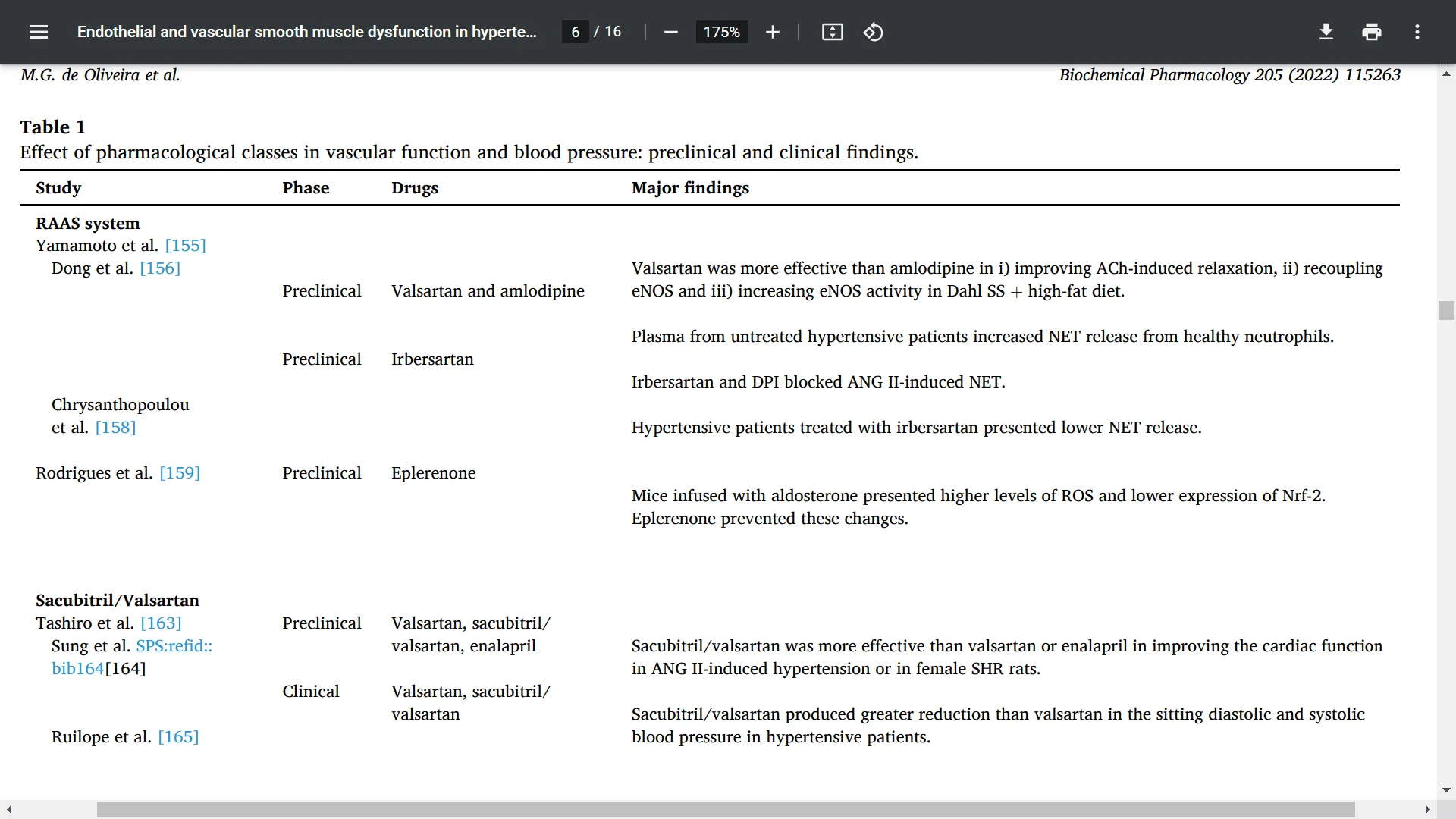This screenshot has height=819, width=1456.
Task: Toggle fit-to-page view icon
Action: (832, 32)
